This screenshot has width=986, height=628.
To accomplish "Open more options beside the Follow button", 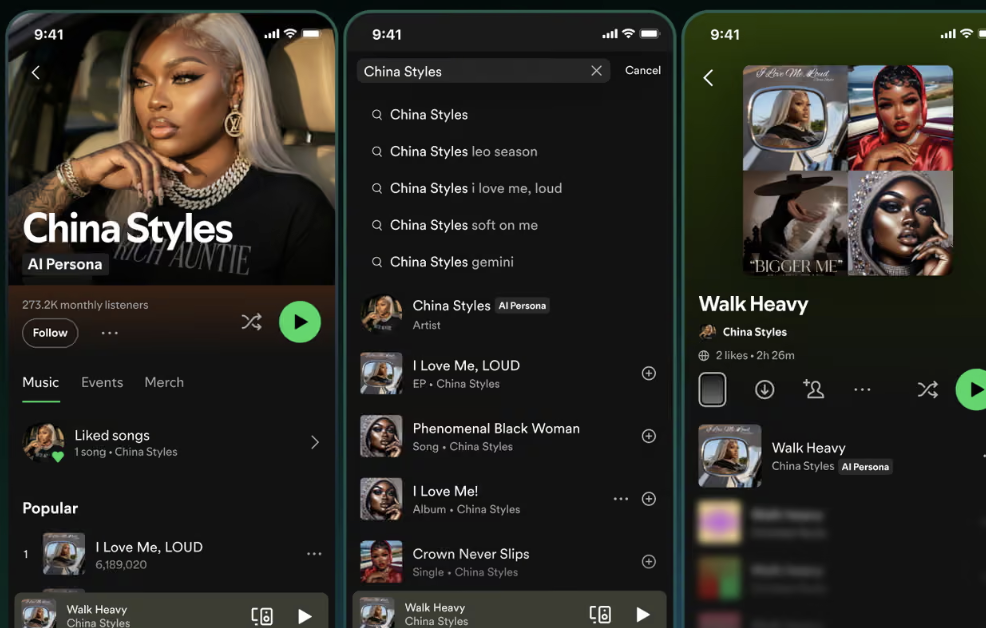I will click(109, 333).
